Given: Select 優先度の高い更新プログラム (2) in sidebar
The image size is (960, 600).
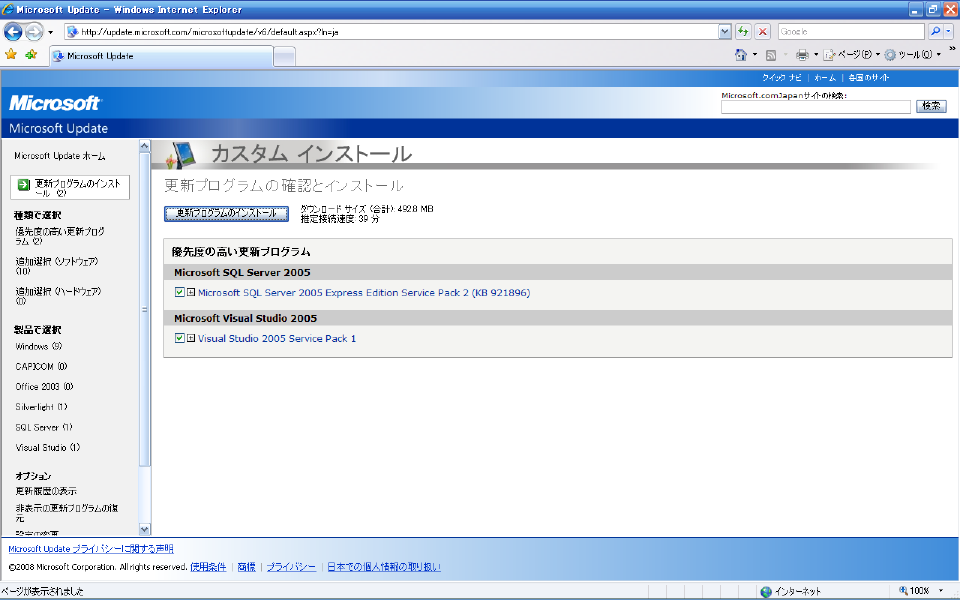Looking at the screenshot, I should coord(60,236).
